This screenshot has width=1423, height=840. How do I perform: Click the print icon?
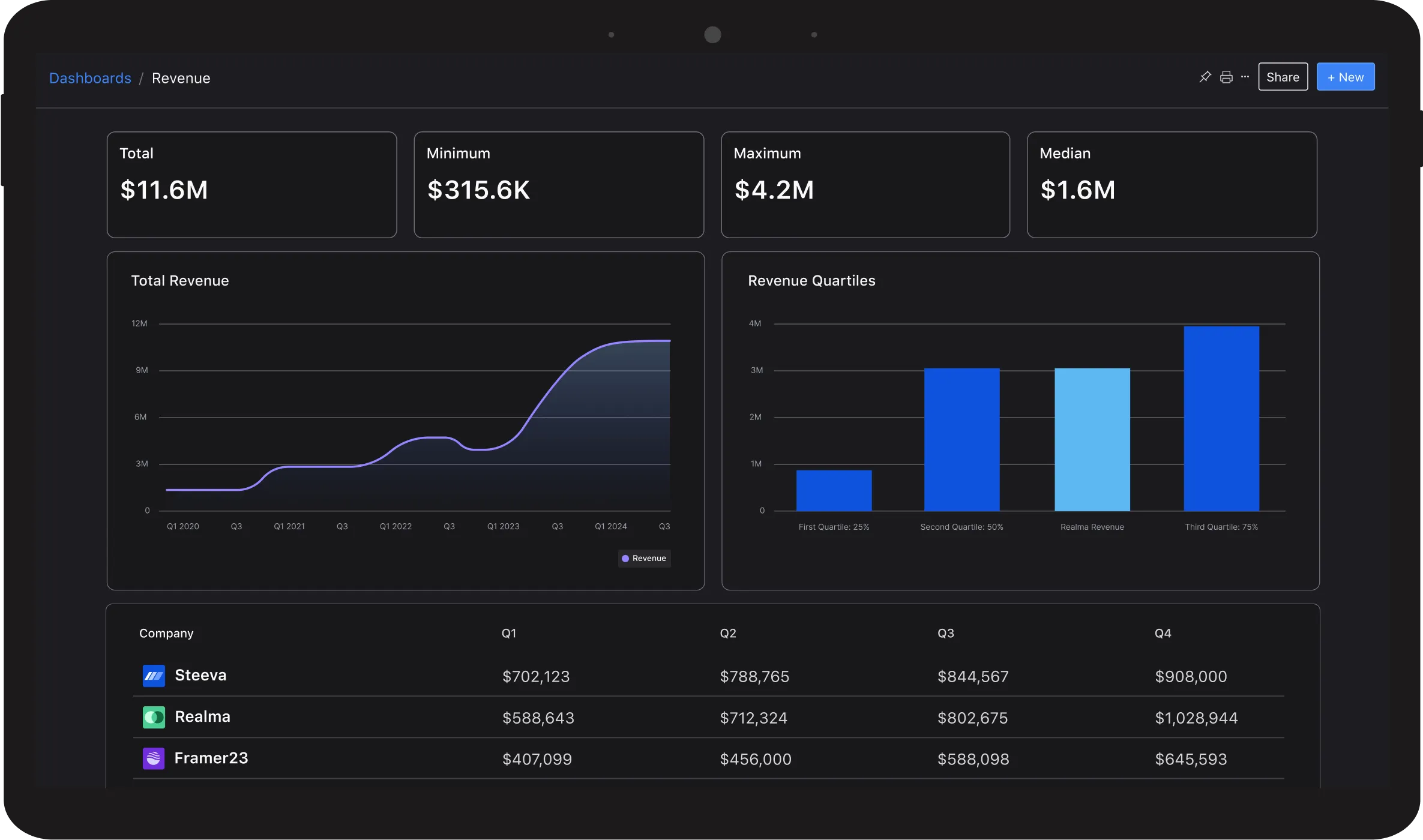(1226, 77)
